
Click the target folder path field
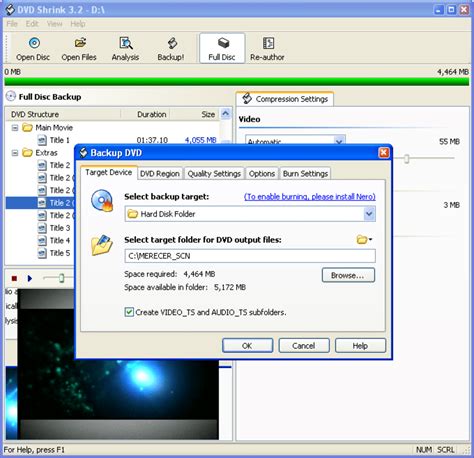(x=250, y=256)
